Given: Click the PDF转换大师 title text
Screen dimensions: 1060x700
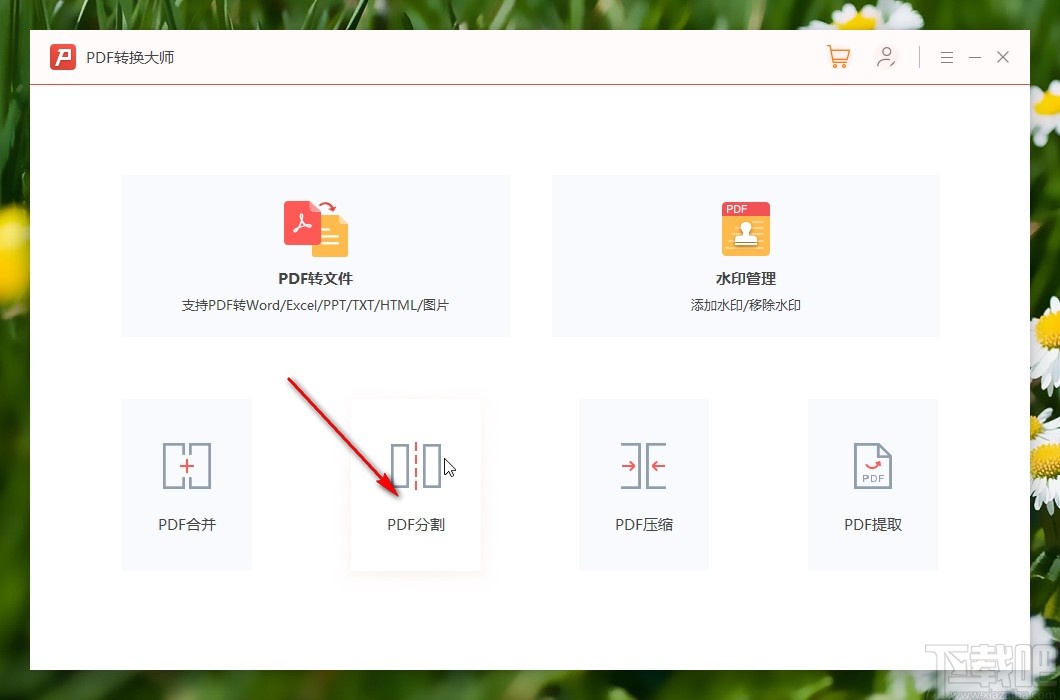Looking at the screenshot, I should pos(129,57).
